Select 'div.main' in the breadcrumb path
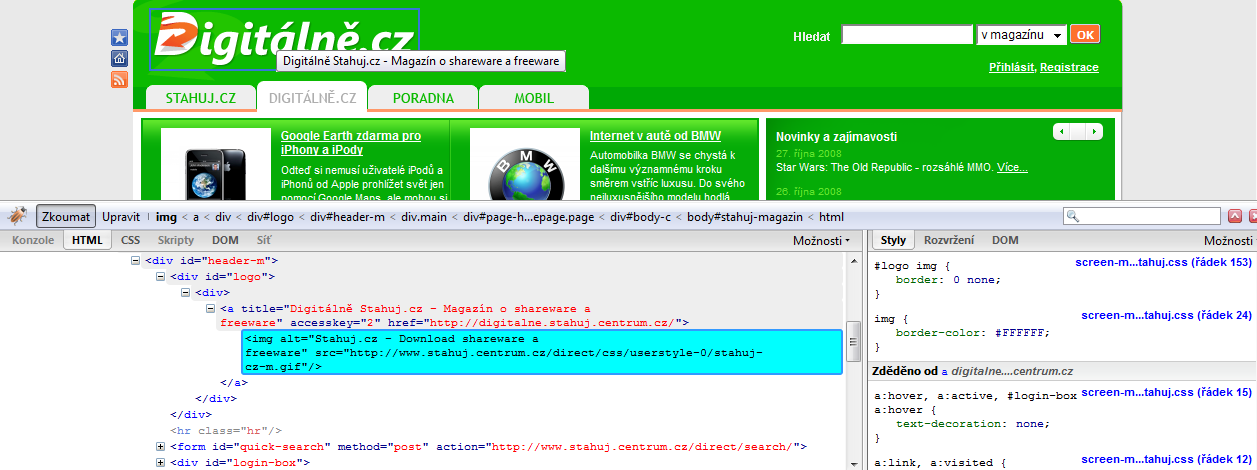Screen dimensions: 1257x470 point(424,216)
